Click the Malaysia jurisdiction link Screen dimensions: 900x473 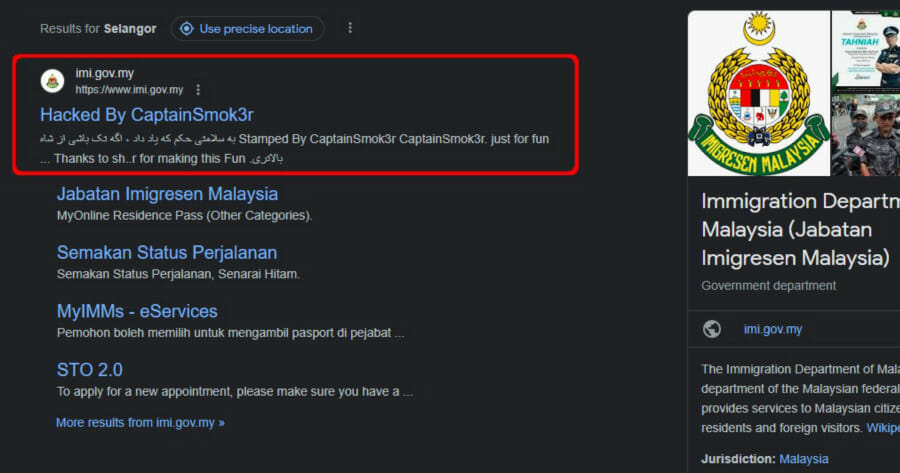(804, 459)
